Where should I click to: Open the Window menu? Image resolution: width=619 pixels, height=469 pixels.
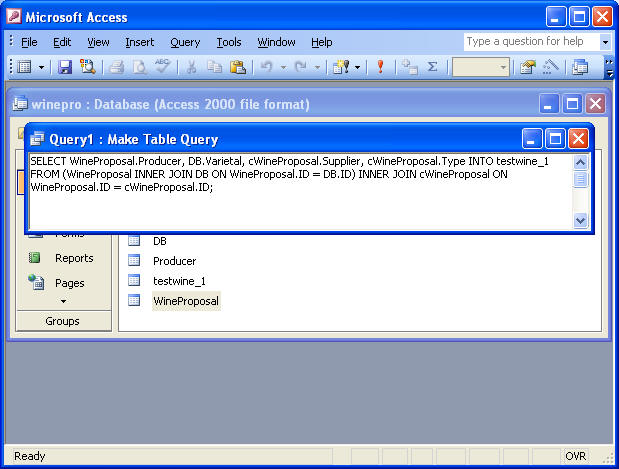pyautogui.click(x=276, y=42)
